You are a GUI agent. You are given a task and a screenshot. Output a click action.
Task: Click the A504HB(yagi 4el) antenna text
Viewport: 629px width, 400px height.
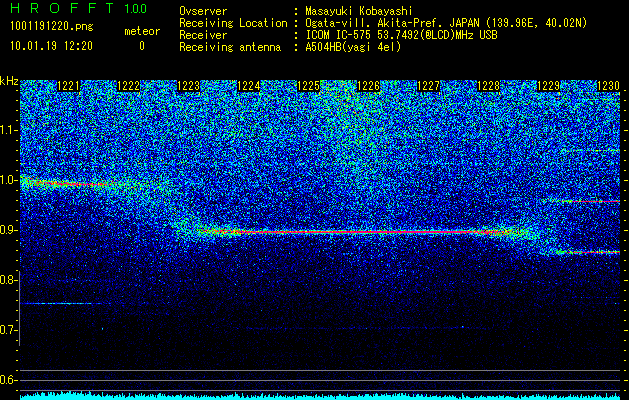pos(353,47)
